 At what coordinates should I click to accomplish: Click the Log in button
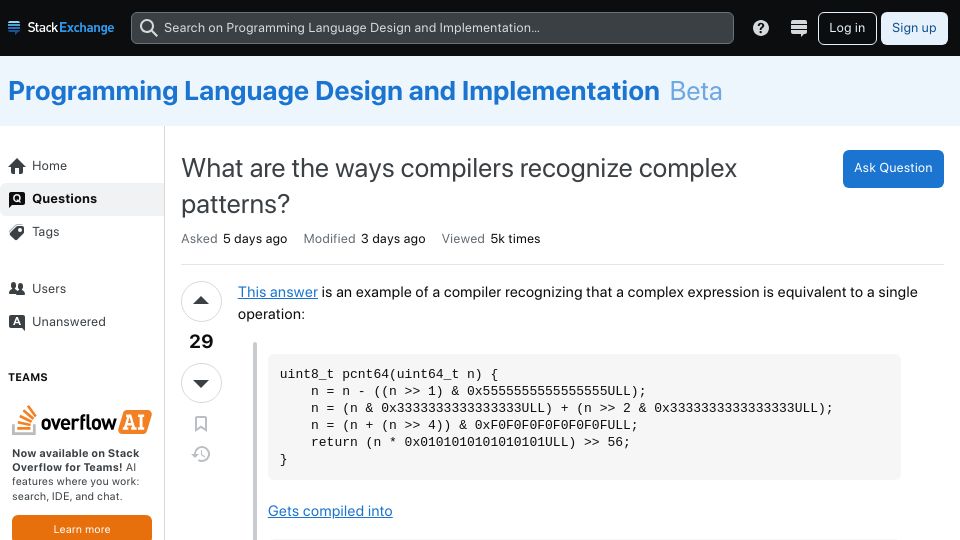pyautogui.click(x=847, y=28)
